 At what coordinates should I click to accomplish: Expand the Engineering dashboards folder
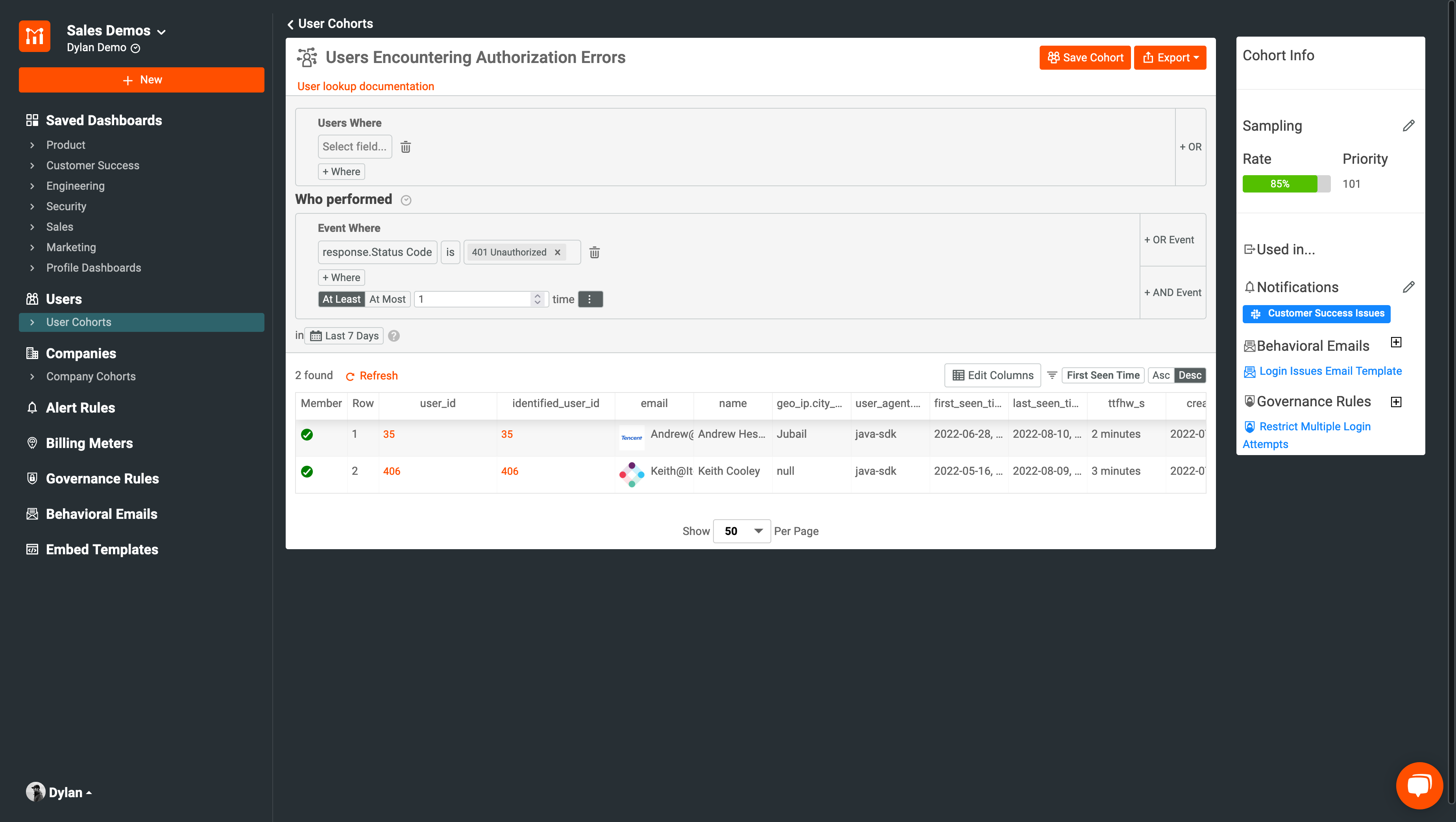(75, 186)
